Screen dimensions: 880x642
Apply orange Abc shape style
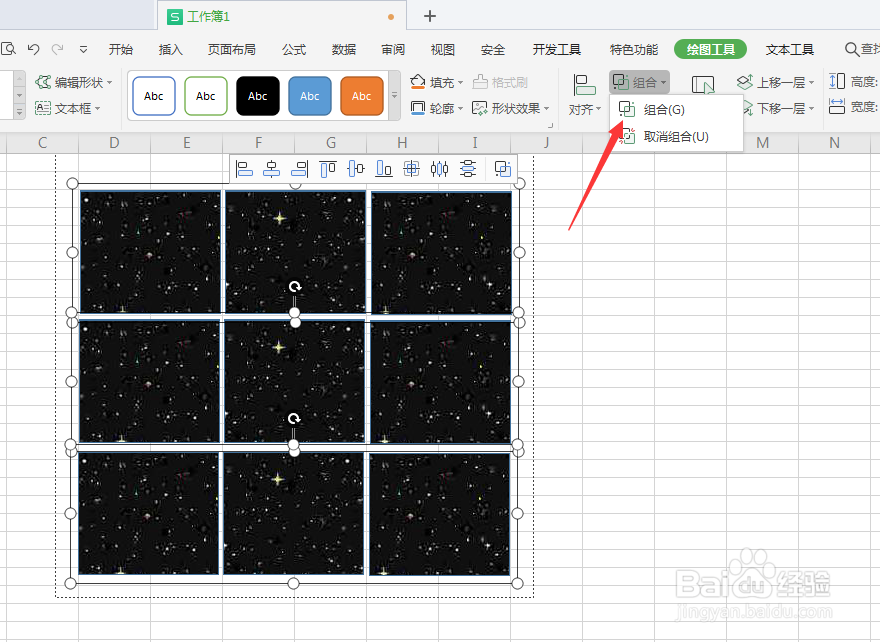361,96
